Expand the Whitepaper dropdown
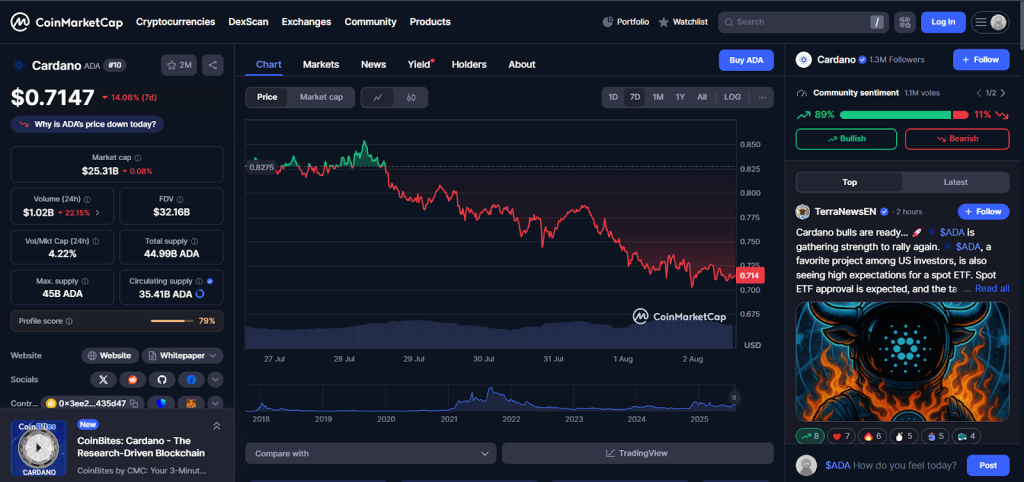Image resolution: width=1024 pixels, height=482 pixels. pos(183,356)
